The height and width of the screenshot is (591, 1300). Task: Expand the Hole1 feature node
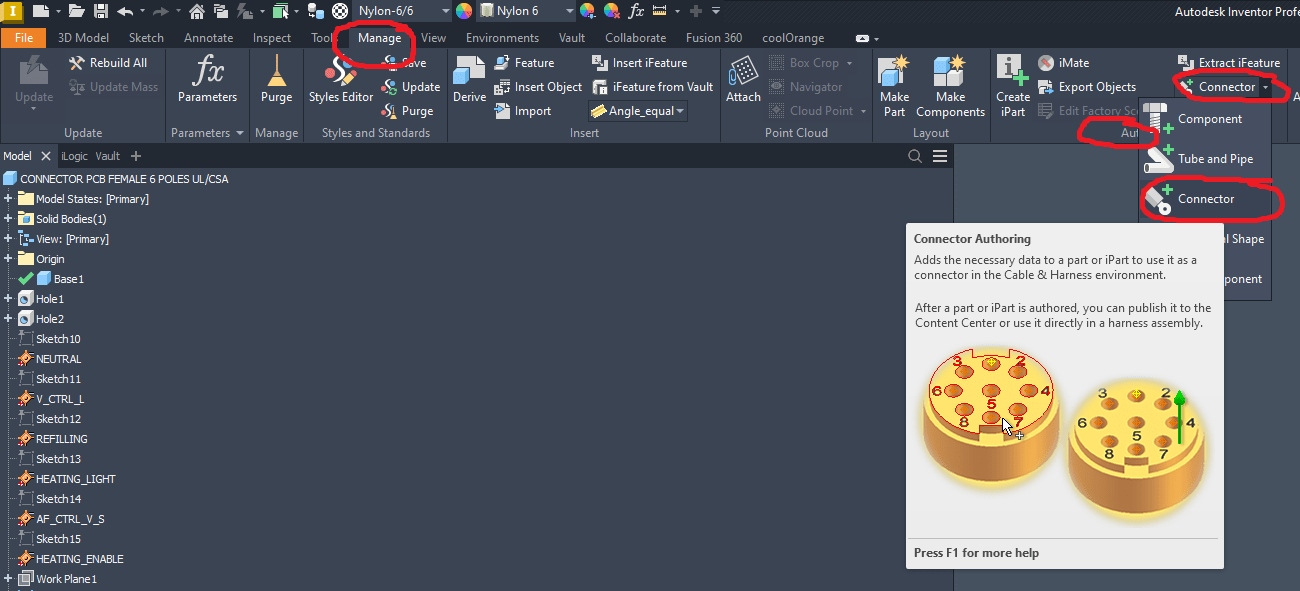[x=8, y=299]
